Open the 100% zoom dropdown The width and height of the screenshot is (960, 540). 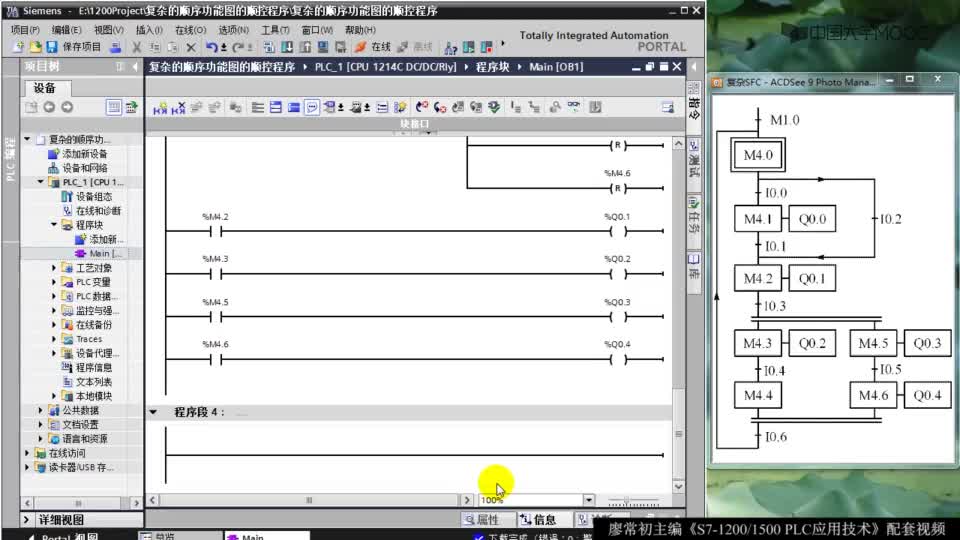click(x=588, y=500)
